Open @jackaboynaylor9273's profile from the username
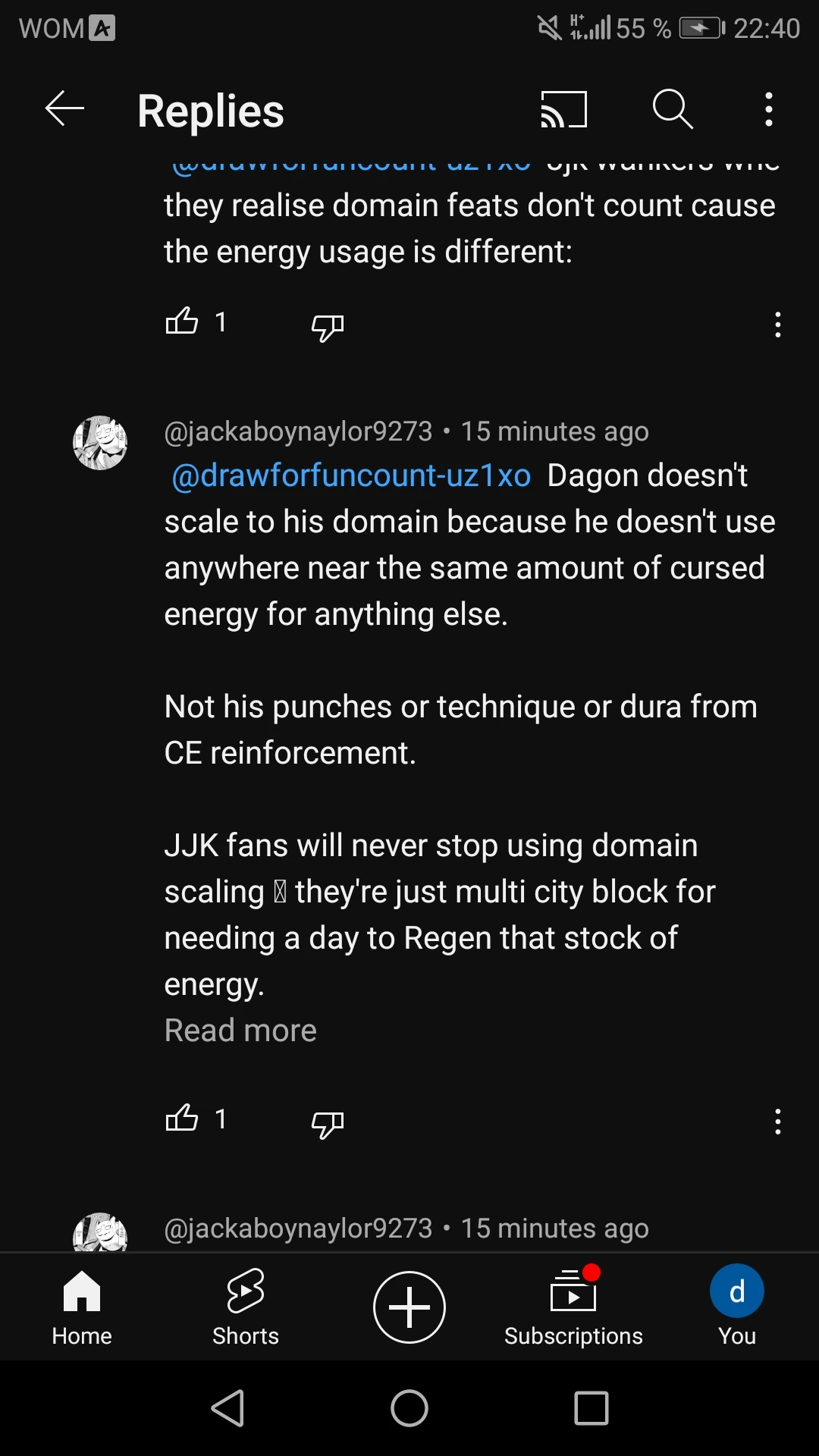819x1456 pixels. 298,431
